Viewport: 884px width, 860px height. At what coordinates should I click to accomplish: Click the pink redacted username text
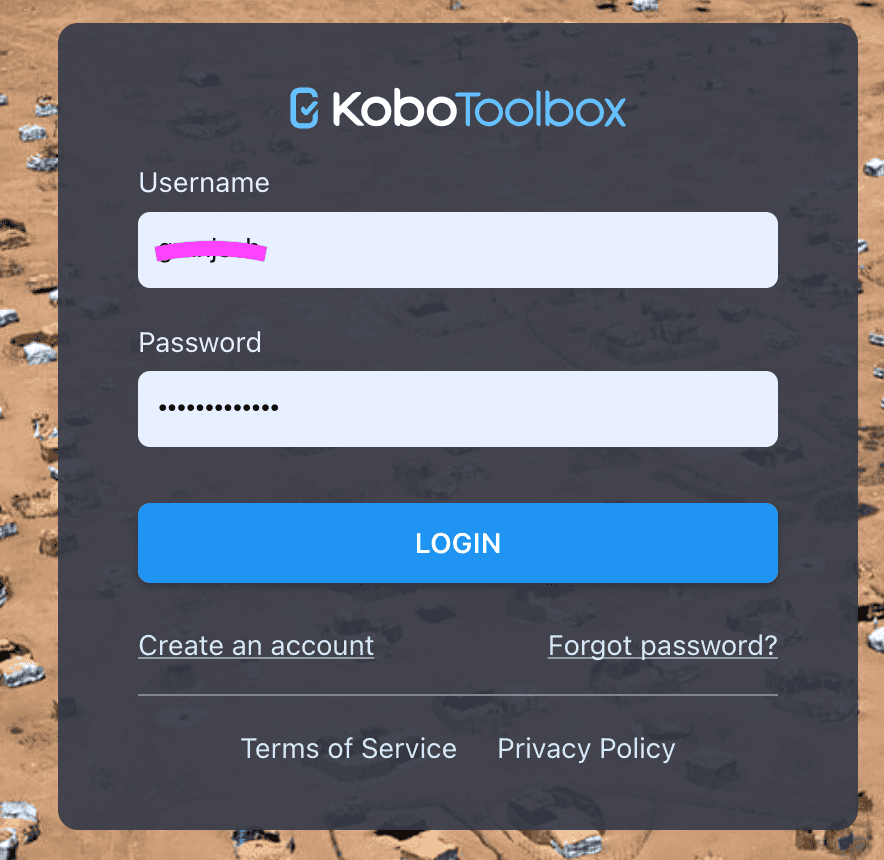click(x=210, y=250)
